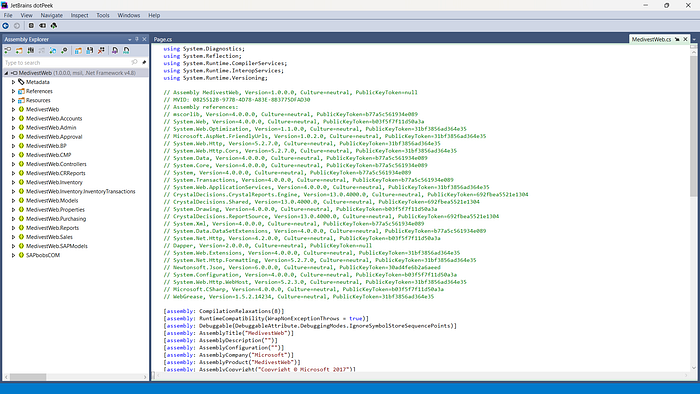Screen dimensions: 700x394
Task: Expand the Metadata node
Action: pos(13,82)
